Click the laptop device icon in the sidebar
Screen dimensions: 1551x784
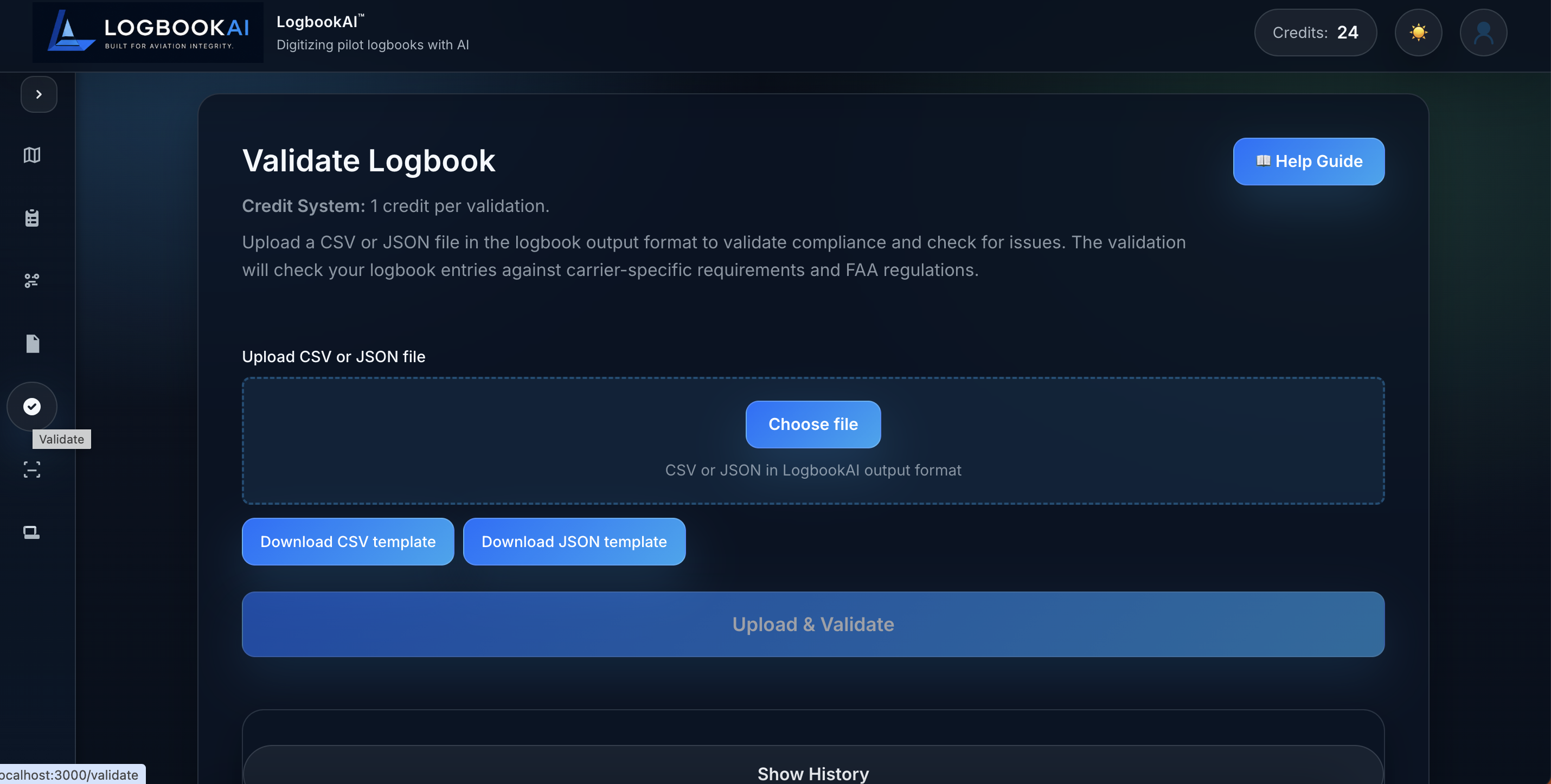pyautogui.click(x=32, y=532)
